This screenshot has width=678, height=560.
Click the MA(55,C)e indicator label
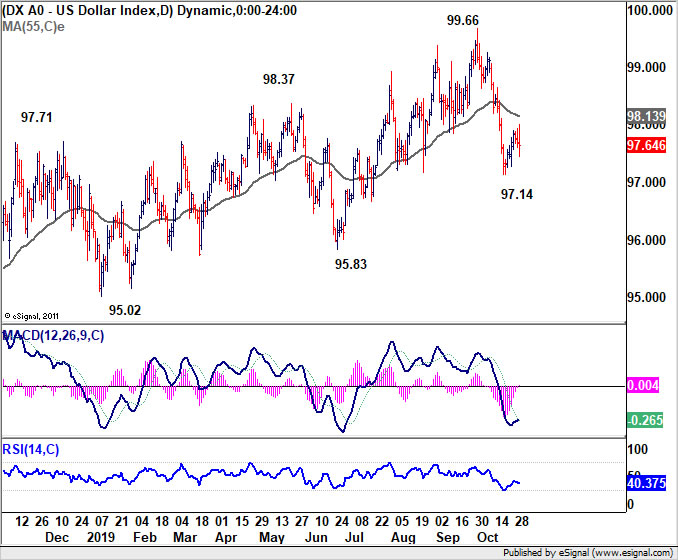[33, 27]
